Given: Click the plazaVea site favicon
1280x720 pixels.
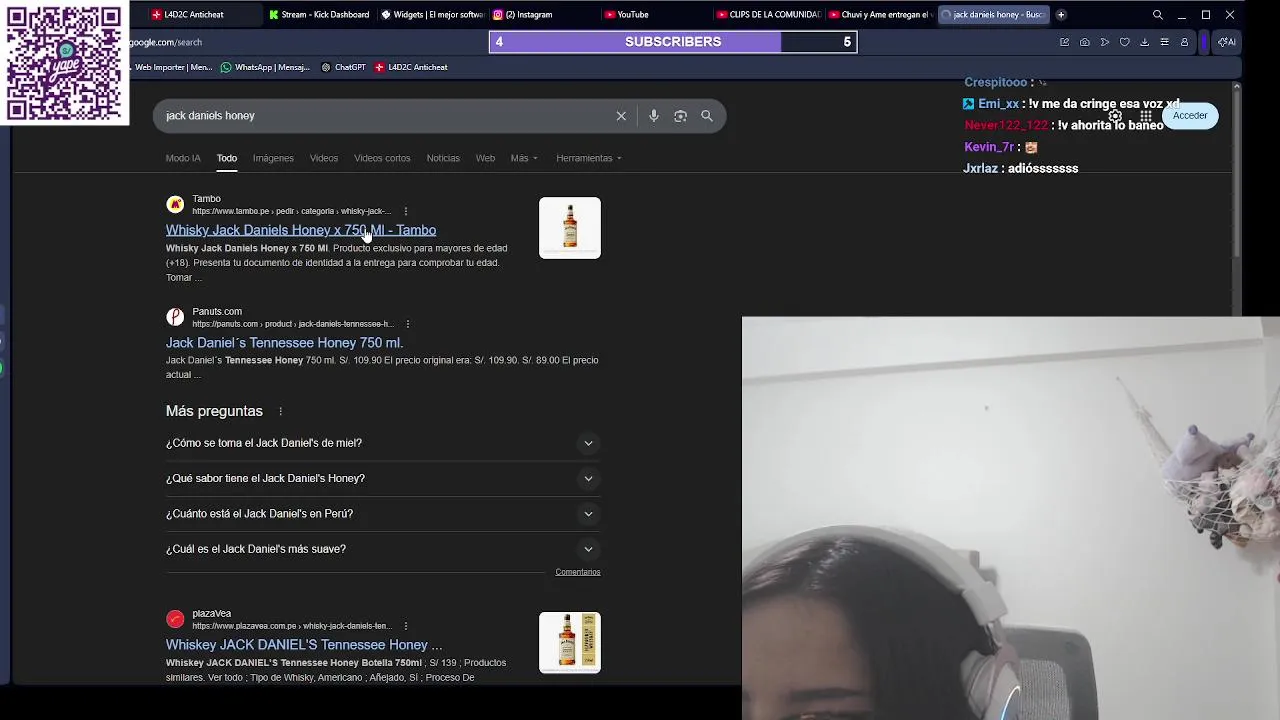Looking at the screenshot, I should (175, 619).
